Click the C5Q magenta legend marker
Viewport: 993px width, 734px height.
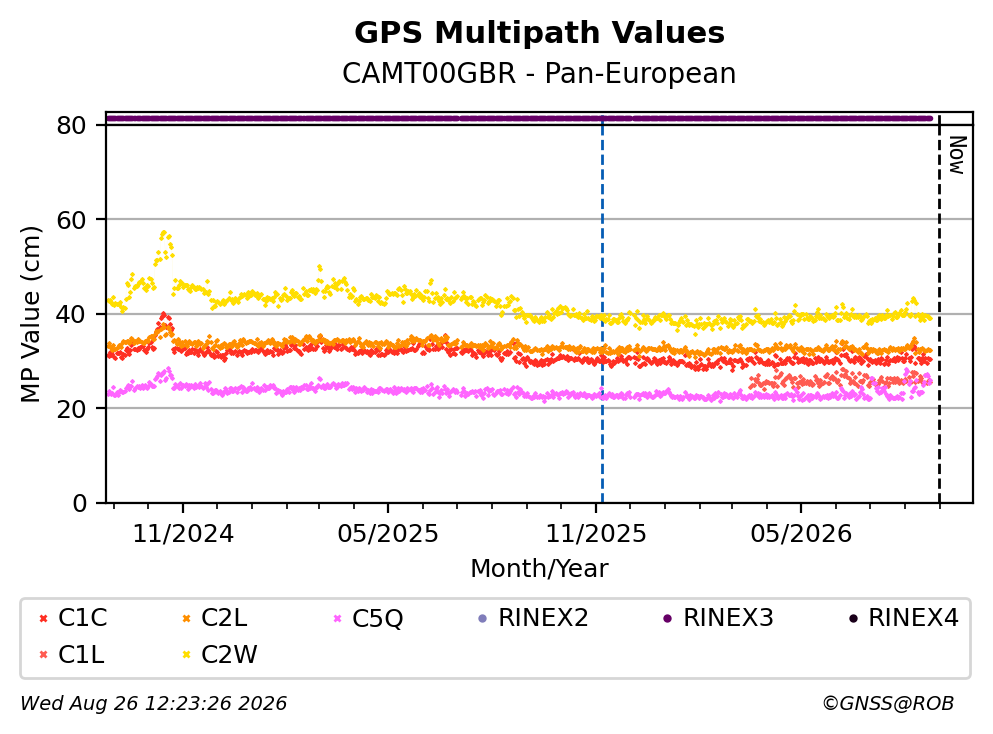(338, 618)
